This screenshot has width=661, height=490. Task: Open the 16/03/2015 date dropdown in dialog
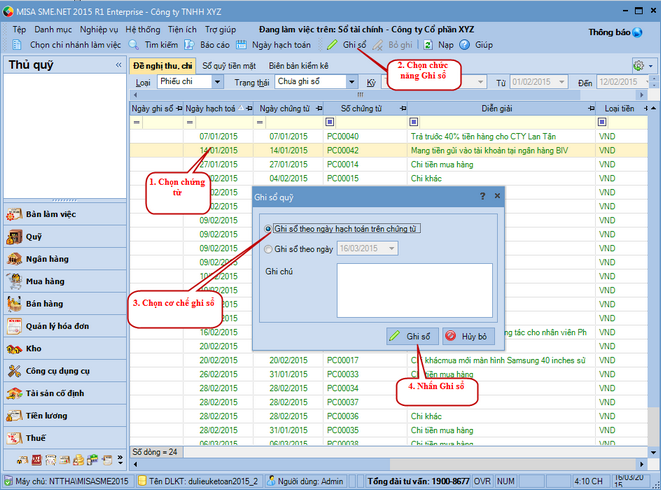point(392,248)
